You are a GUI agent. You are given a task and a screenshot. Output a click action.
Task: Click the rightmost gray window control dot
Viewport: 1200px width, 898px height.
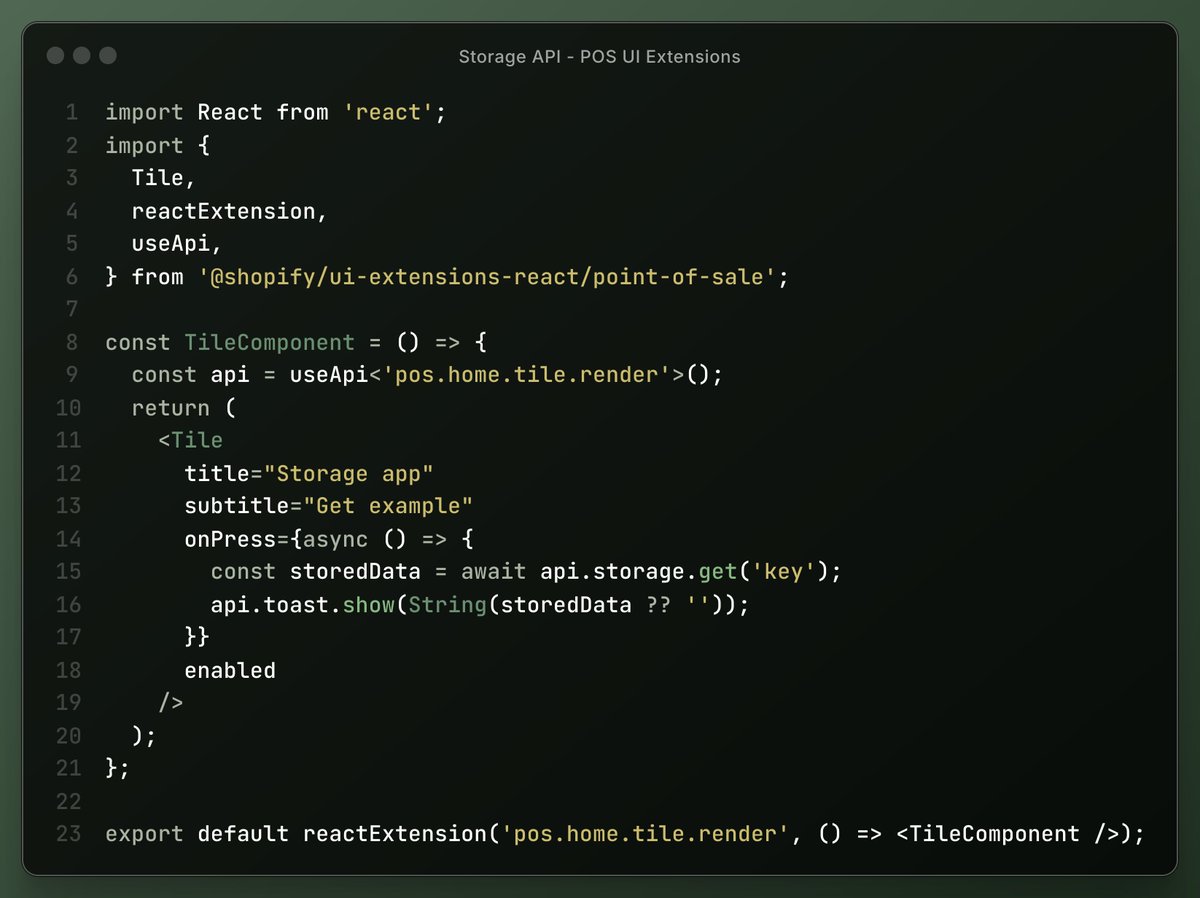(x=108, y=56)
